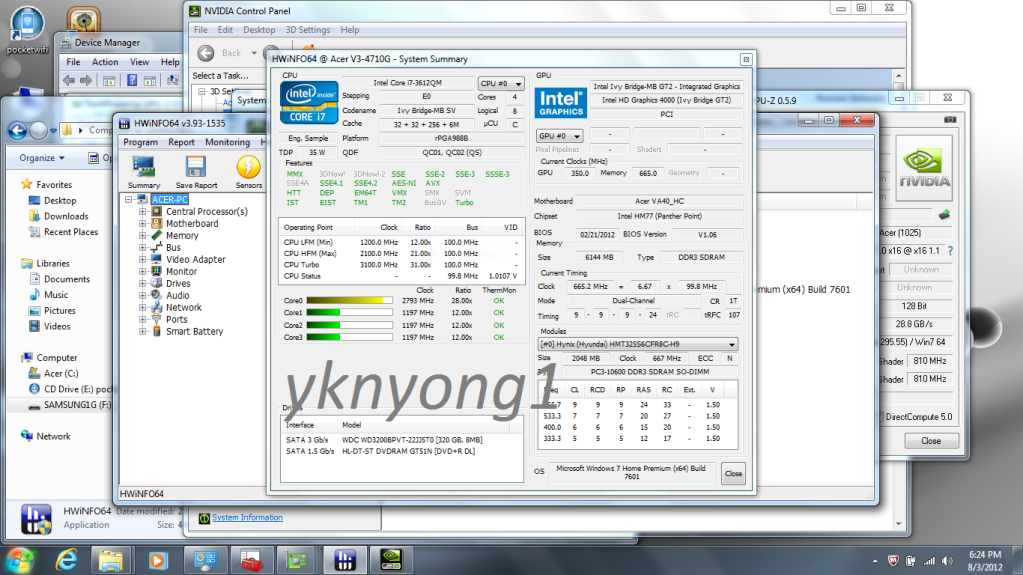The height and width of the screenshot is (575, 1023).
Task: Select Motherboard in HWiNFO tree
Action: 192,223
